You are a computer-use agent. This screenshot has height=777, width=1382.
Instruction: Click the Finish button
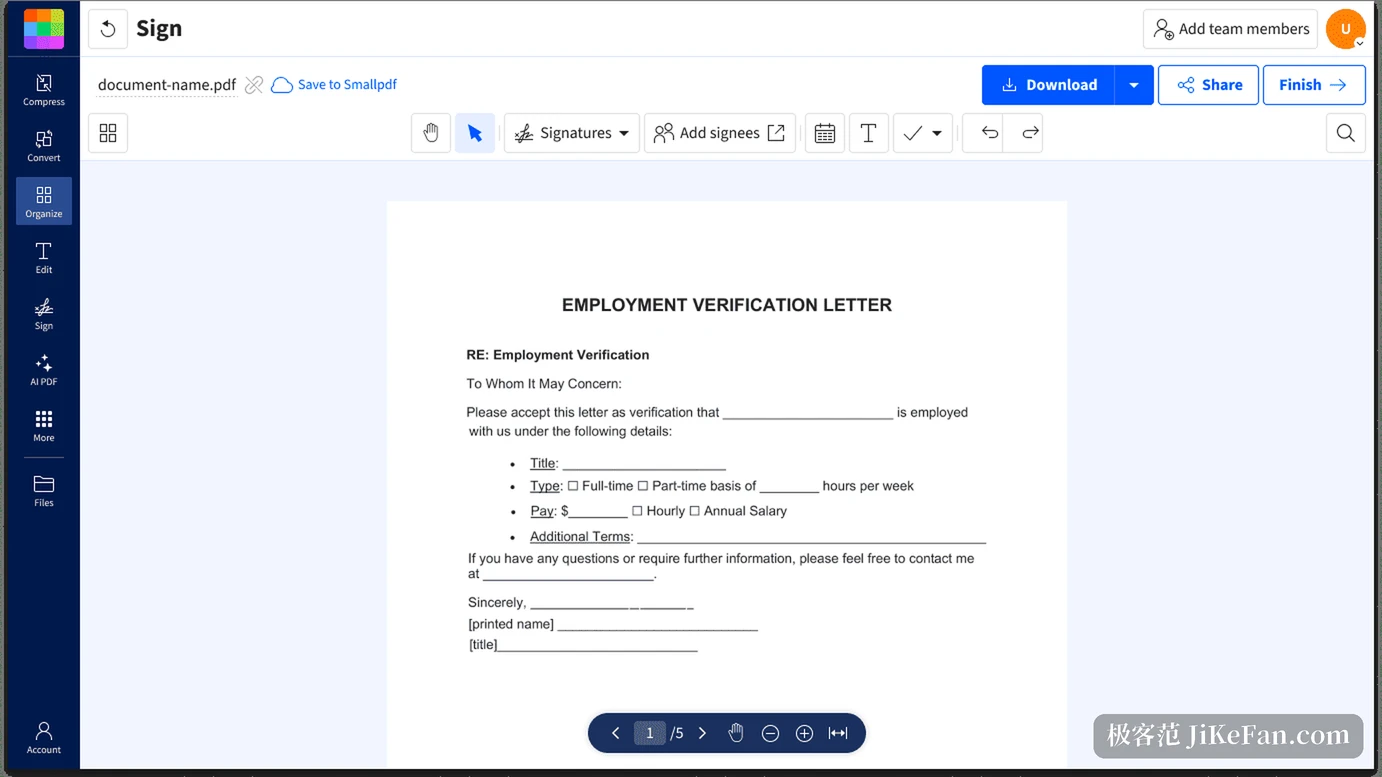pyautogui.click(x=1314, y=85)
